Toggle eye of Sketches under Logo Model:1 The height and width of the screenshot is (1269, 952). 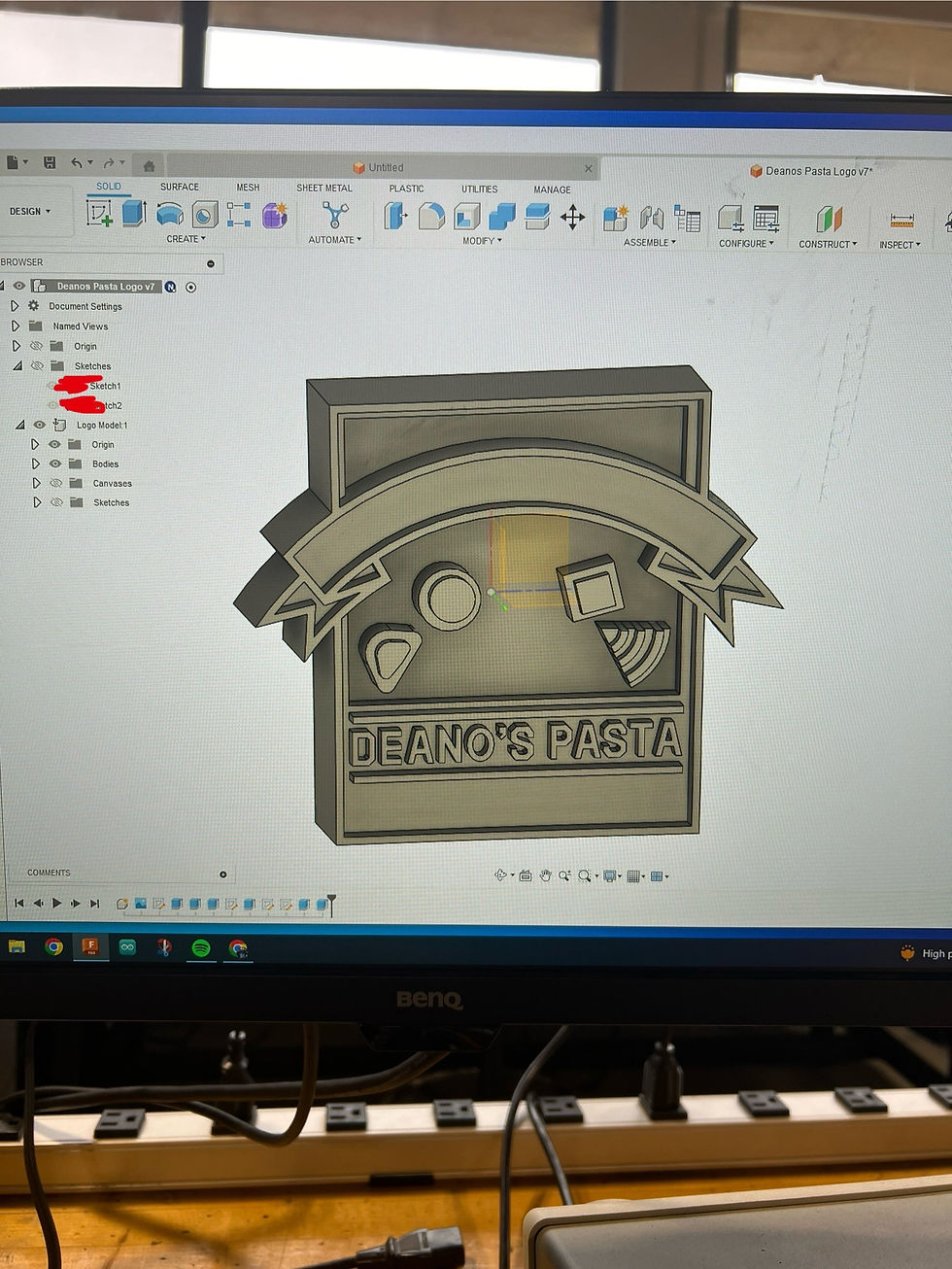point(56,502)
